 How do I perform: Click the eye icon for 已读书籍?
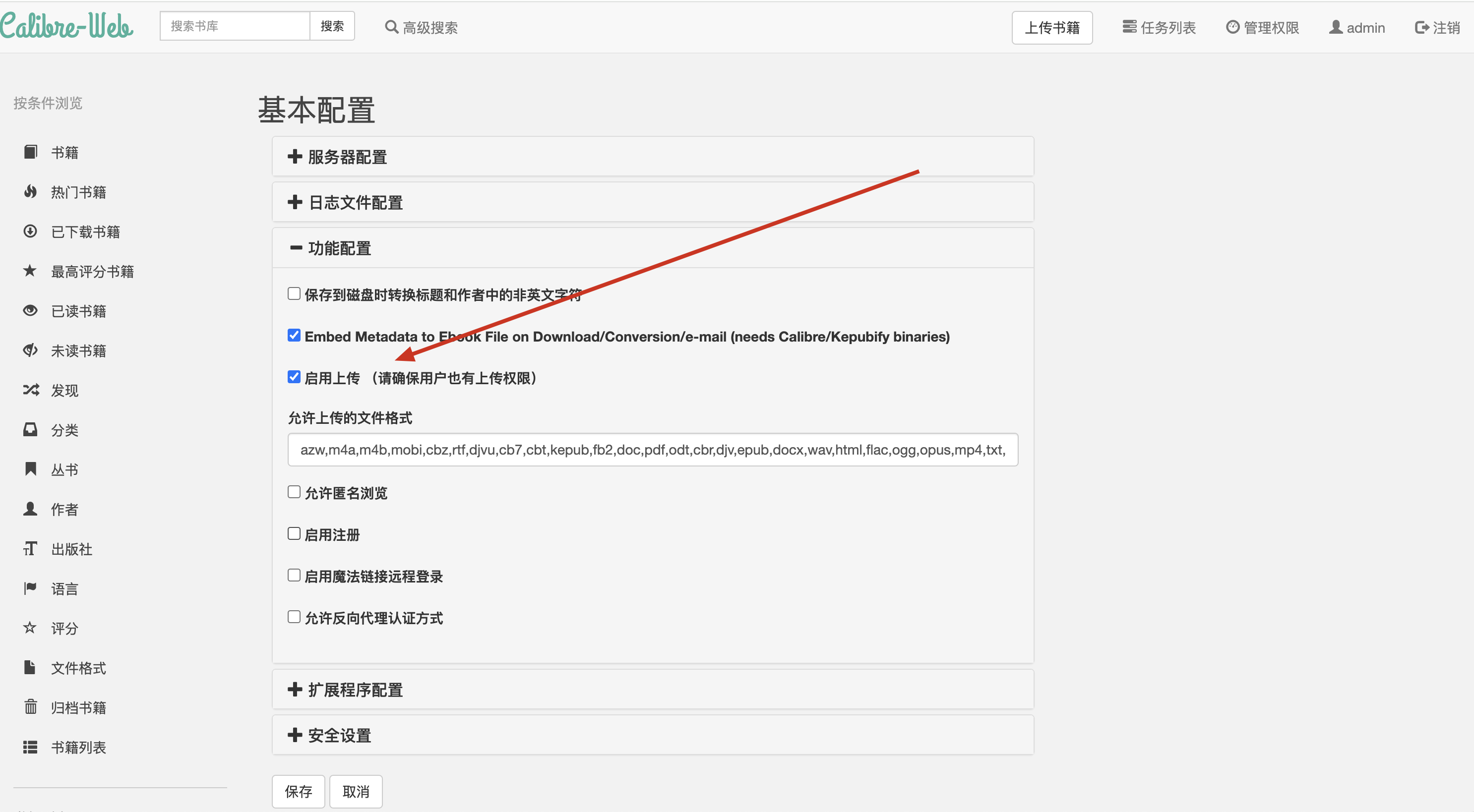30,310
